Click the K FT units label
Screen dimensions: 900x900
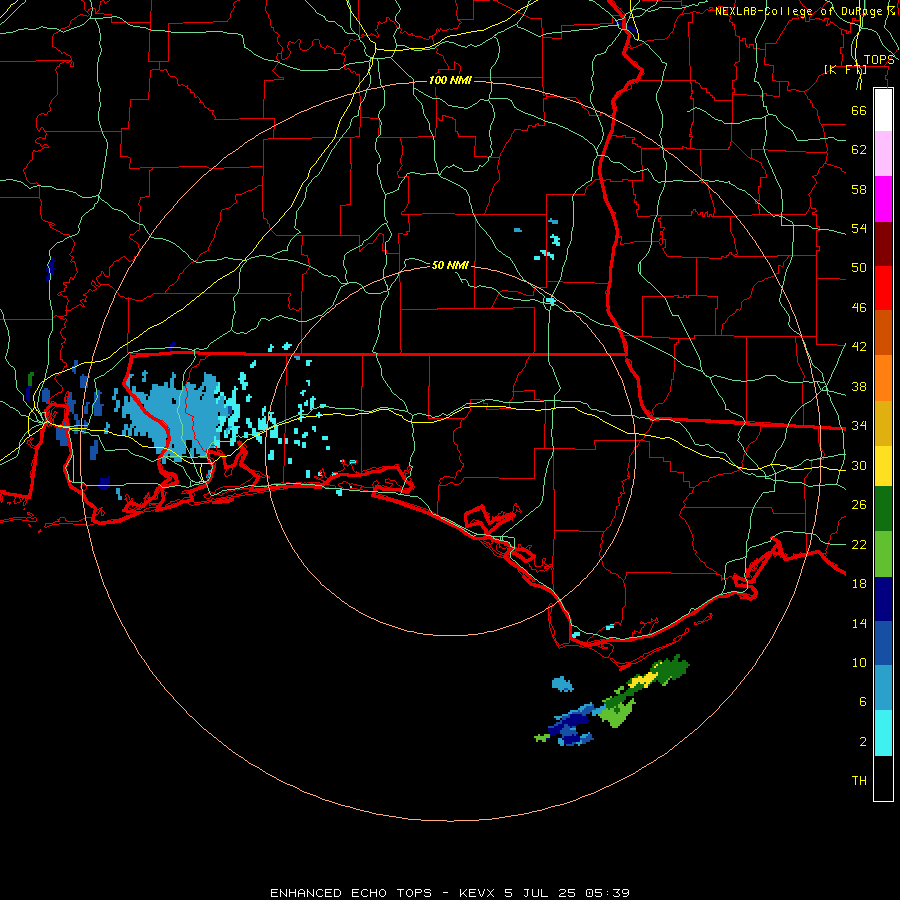[845, 69]
